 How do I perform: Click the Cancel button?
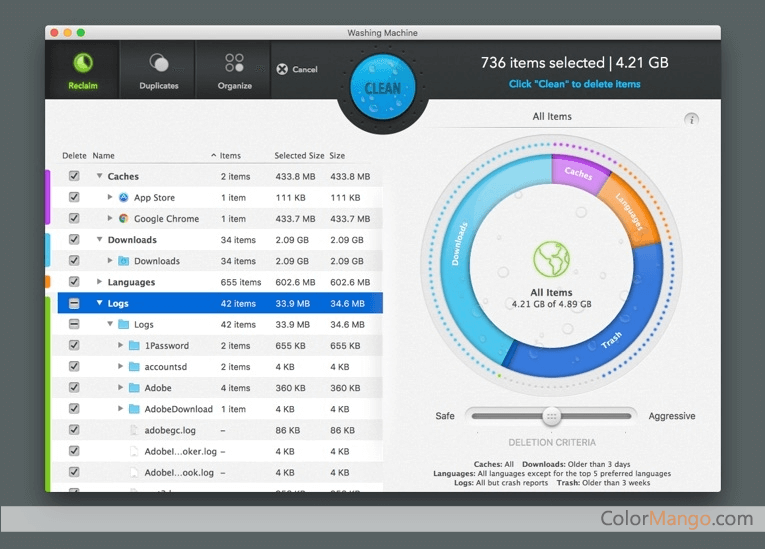[x=297, y=70]
